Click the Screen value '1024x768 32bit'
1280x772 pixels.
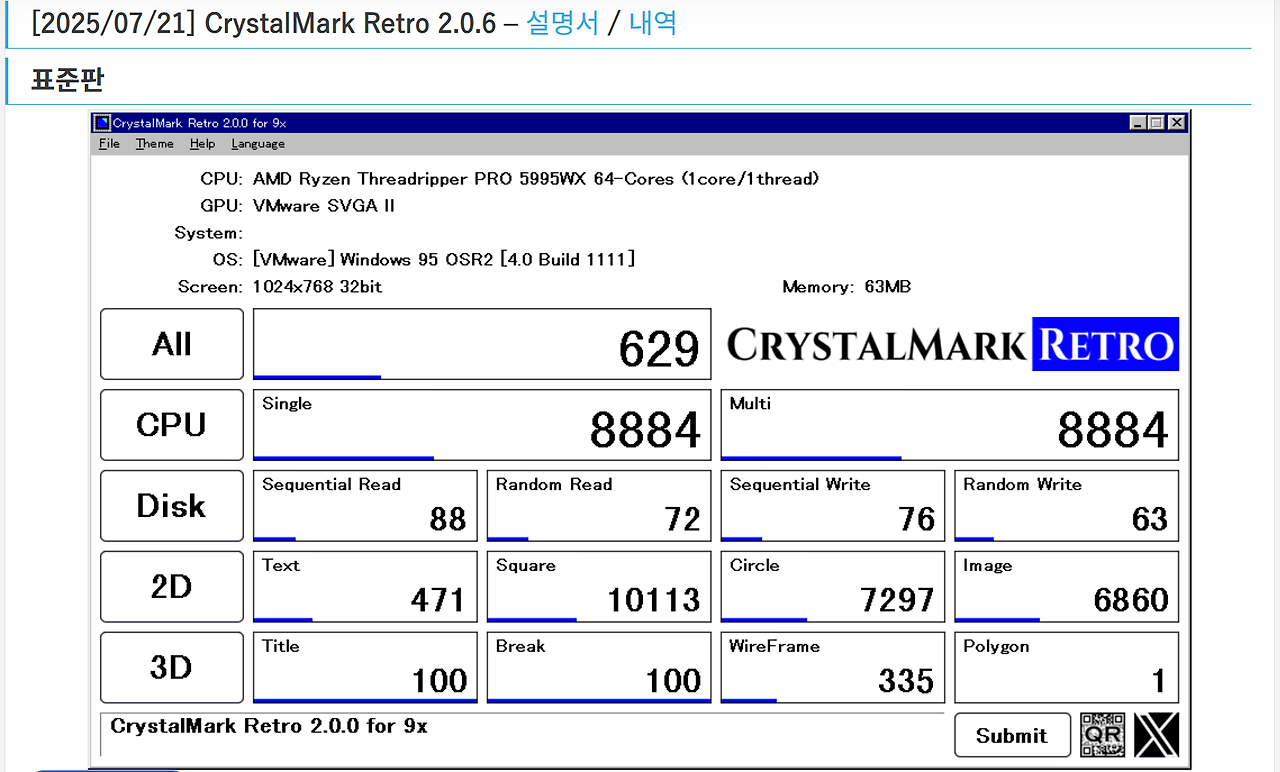pyautogui.click(x=318, y=287)
